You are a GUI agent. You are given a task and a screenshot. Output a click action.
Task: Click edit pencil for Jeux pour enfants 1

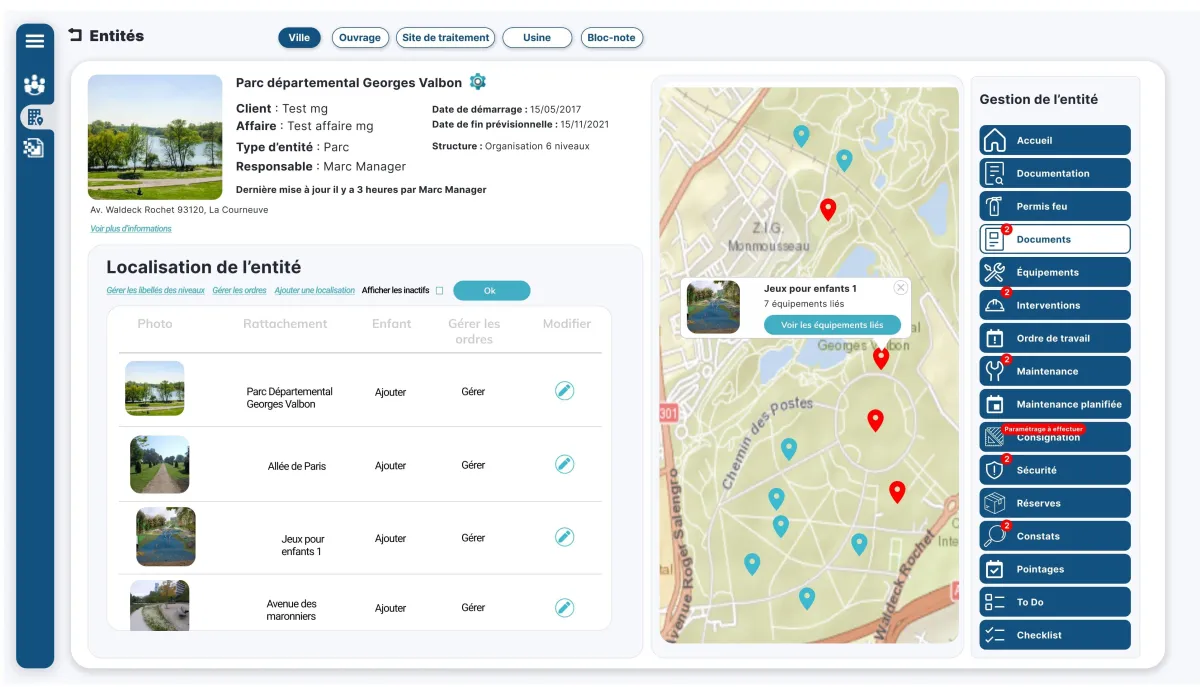tap(564, 538)
